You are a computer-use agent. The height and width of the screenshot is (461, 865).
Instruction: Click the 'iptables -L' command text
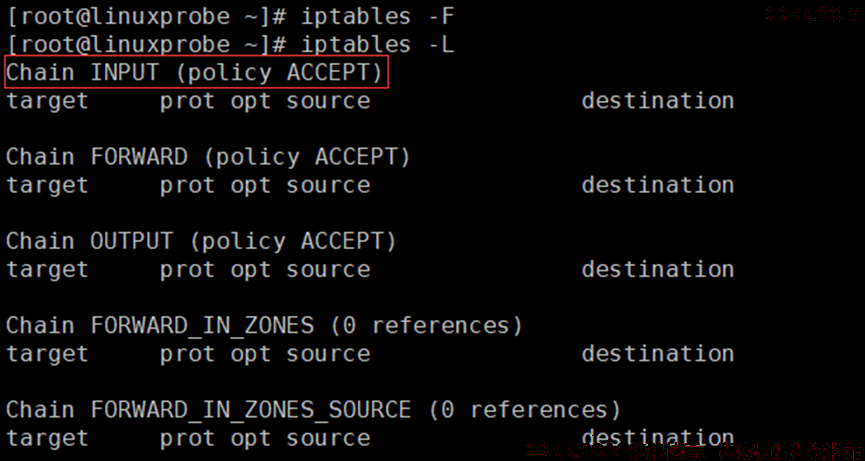(377, 45)
